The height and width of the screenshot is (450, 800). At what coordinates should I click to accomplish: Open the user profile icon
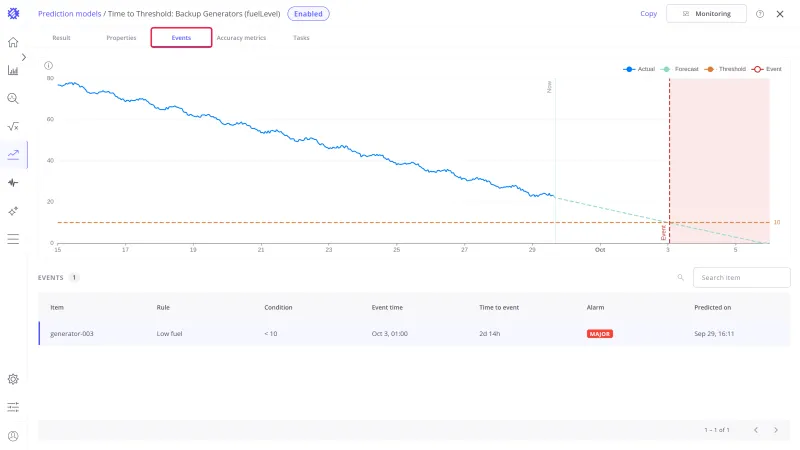[x=13, y=436]
